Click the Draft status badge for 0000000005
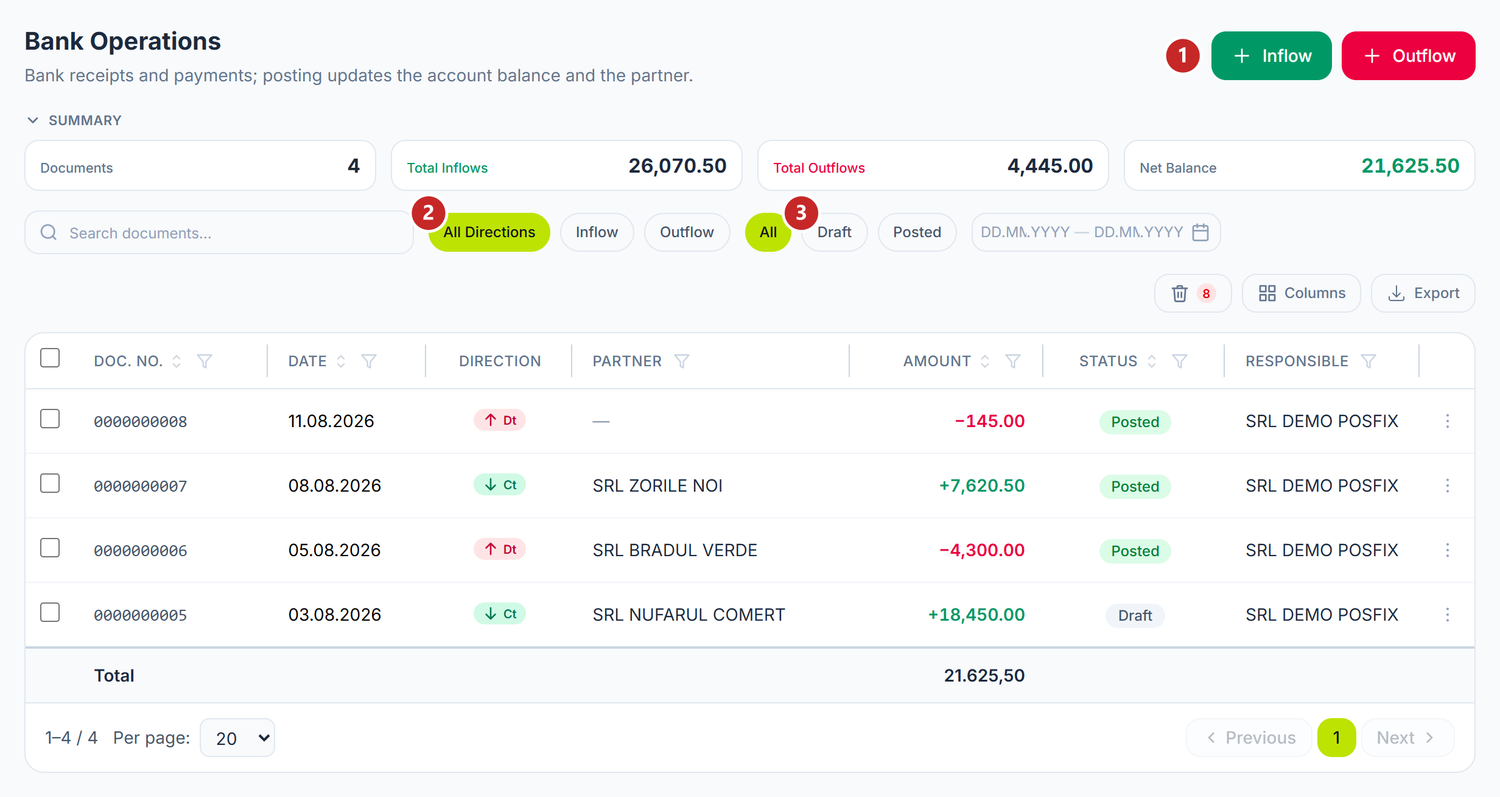The image size is (1500, 797). (x=1135, y=615)
